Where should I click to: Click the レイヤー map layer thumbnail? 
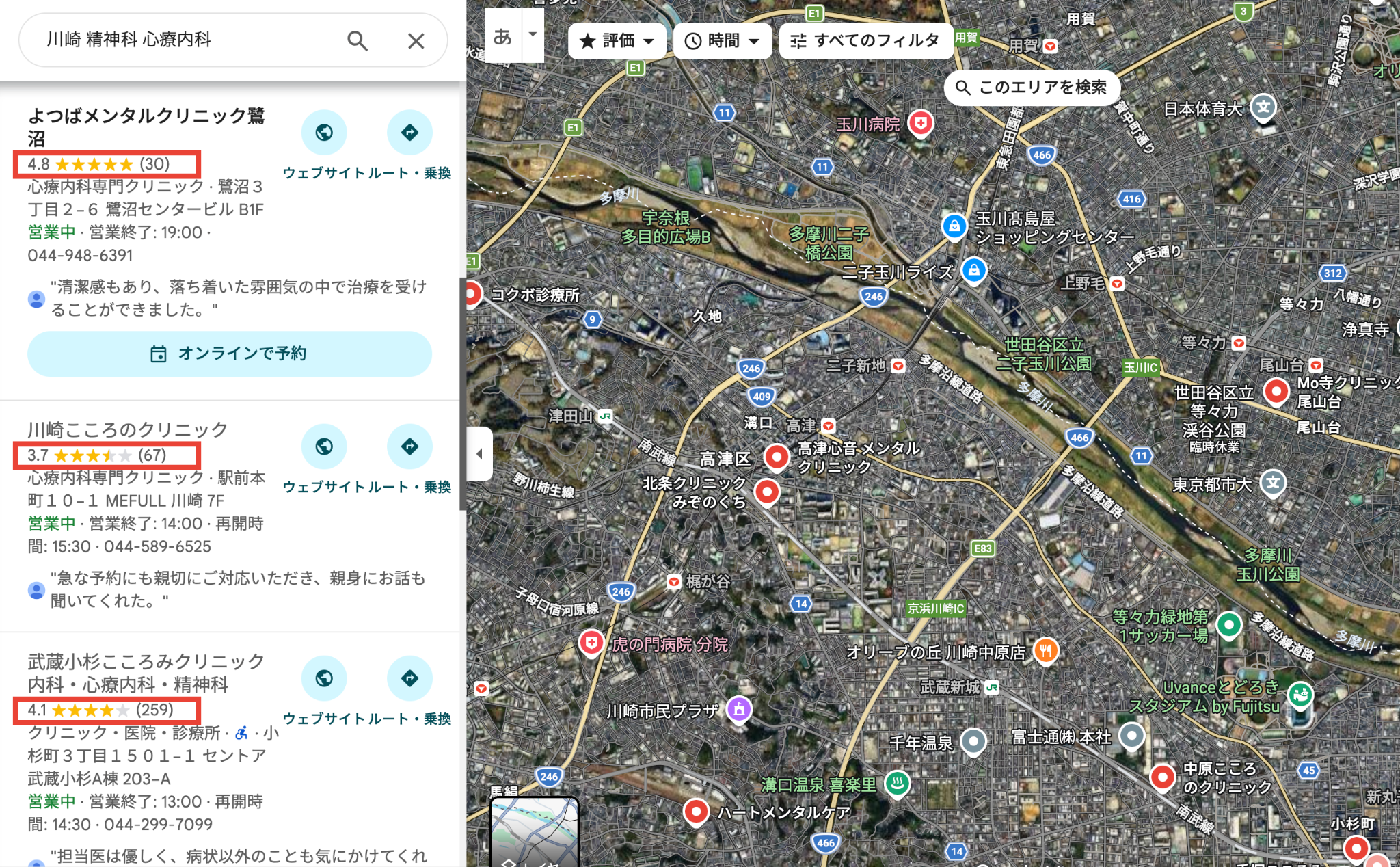click(x=534, y=831)
